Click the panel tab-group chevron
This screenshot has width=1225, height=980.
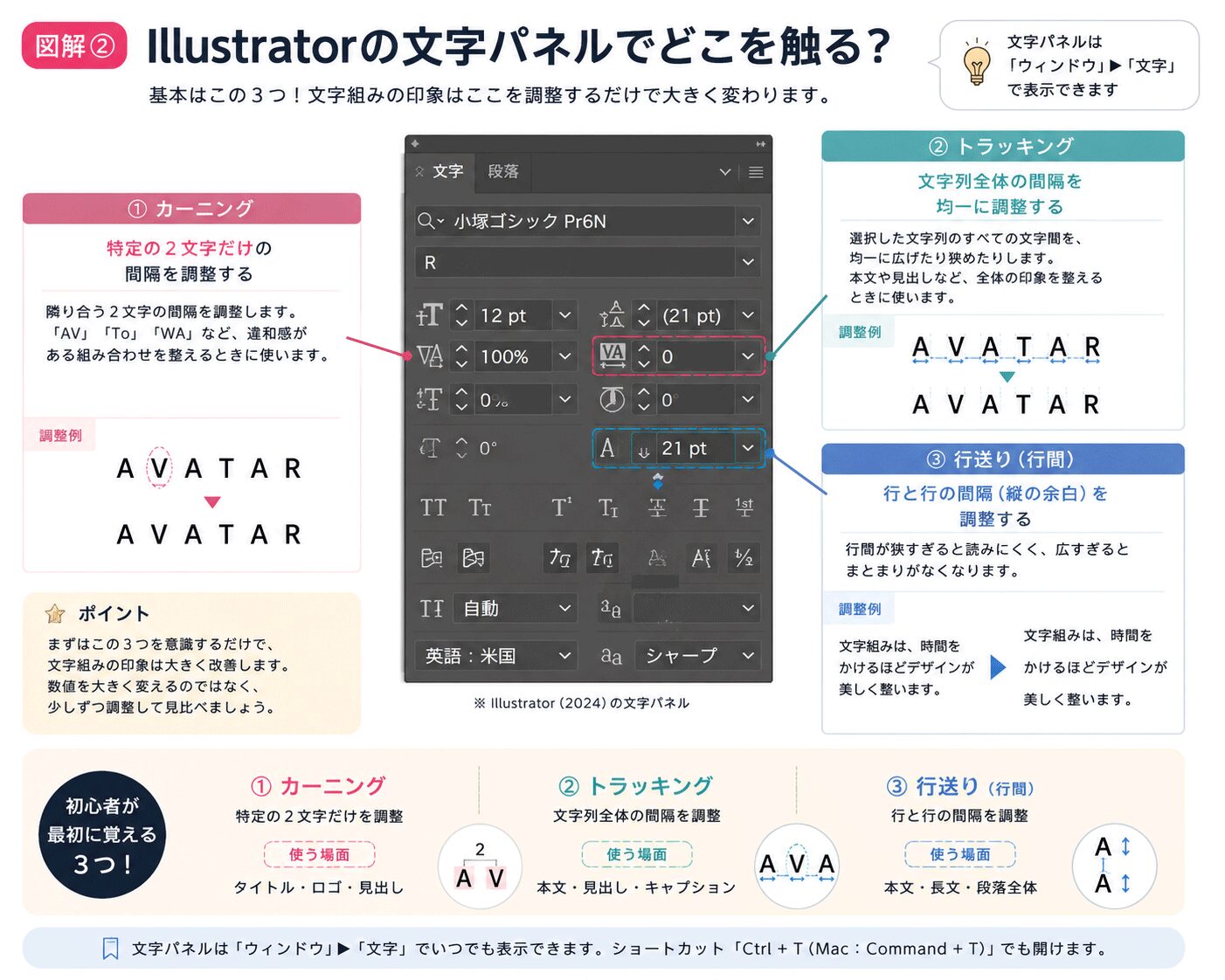coord(724,172)
